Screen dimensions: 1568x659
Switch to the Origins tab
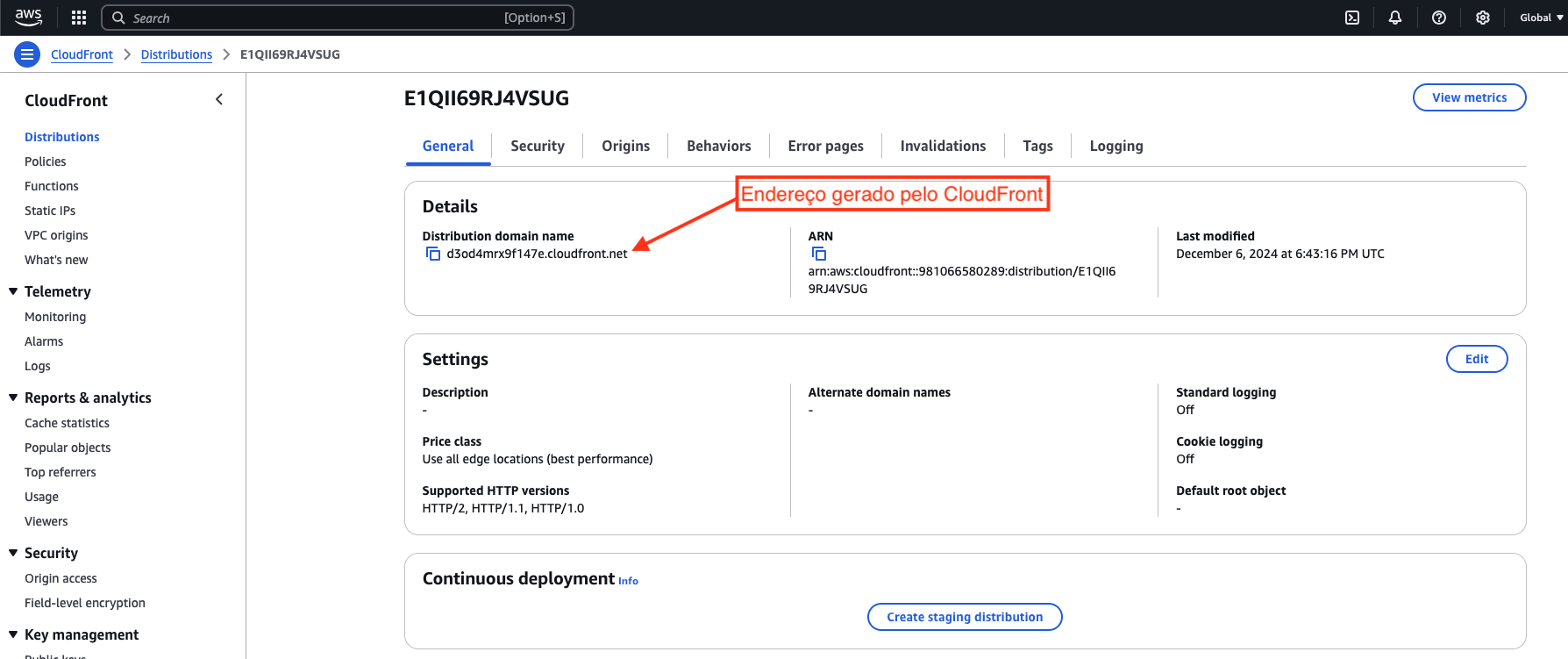(x=625, y=146)
